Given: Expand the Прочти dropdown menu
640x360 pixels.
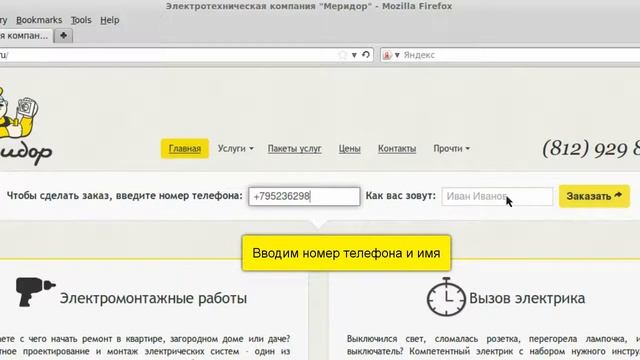Looking at the screenshot, I should tap(451, 149).
